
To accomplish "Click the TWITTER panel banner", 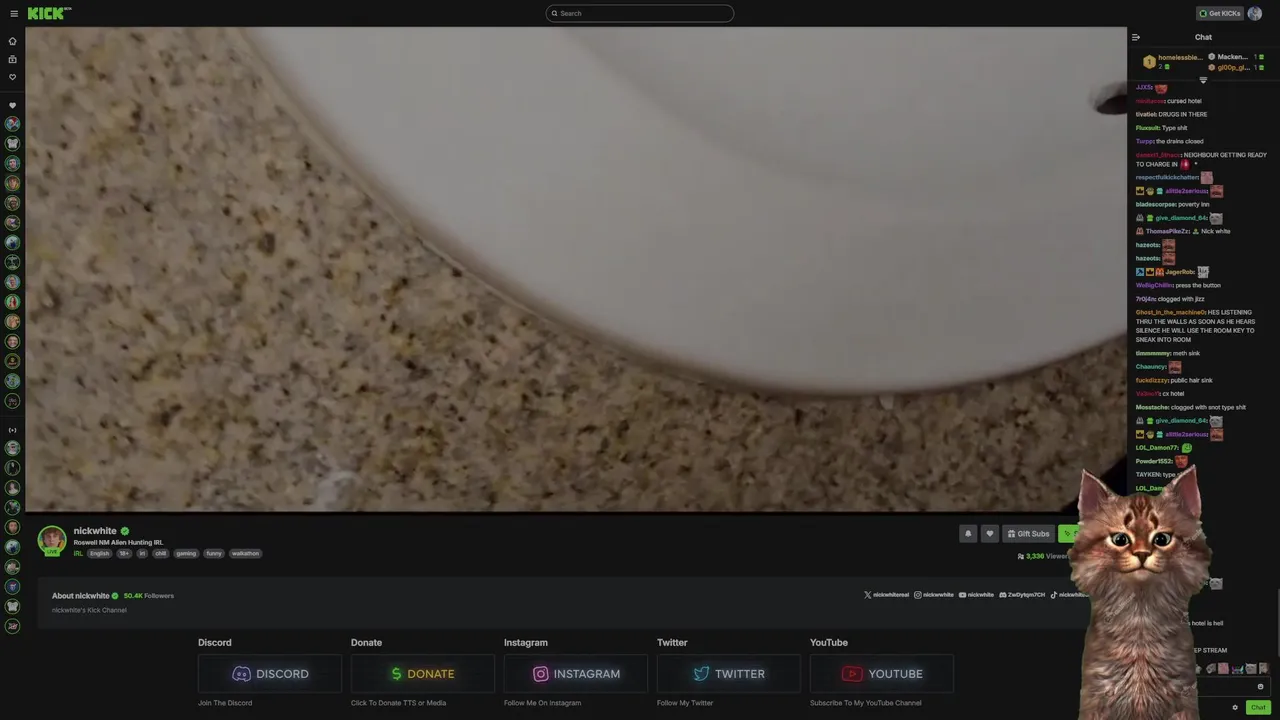I will tap(729, 673).
